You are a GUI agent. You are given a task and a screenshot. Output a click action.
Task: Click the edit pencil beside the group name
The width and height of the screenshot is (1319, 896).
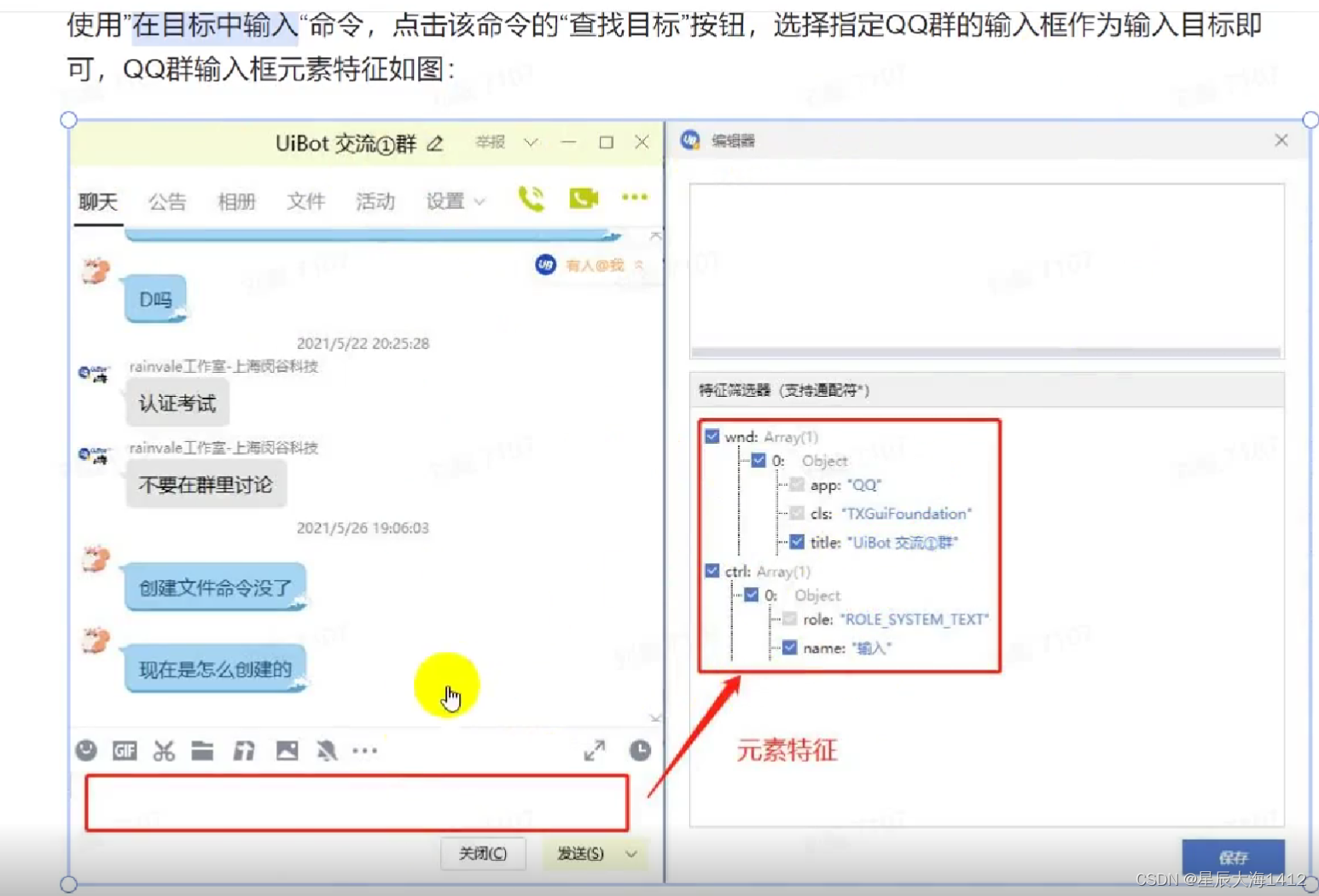coord(435,143)
